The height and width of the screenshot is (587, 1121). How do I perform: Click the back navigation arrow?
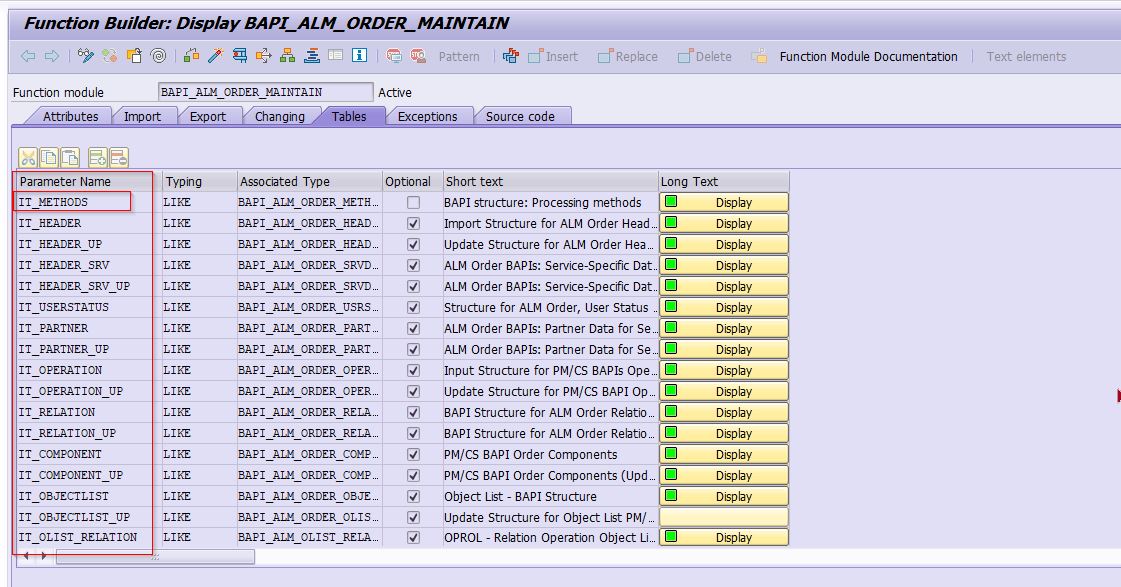point(27,58)
